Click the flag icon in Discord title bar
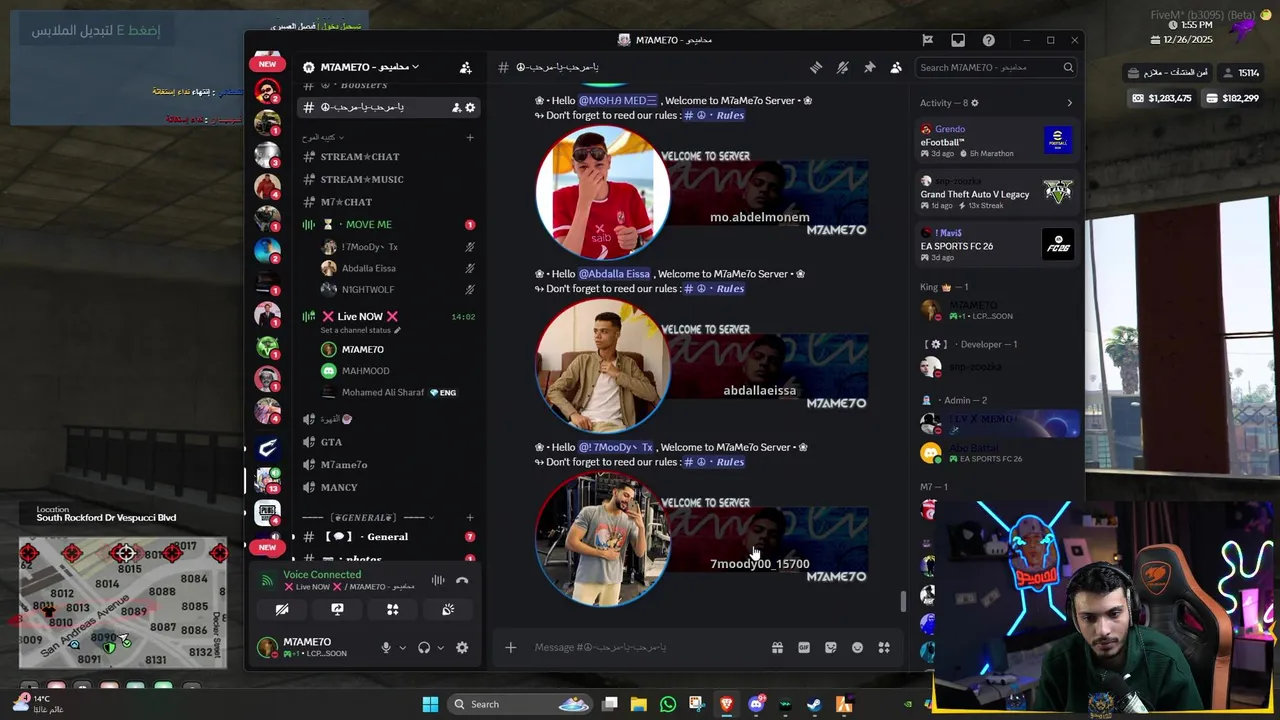Viewport: 1280px width, 720px height. 928,40
